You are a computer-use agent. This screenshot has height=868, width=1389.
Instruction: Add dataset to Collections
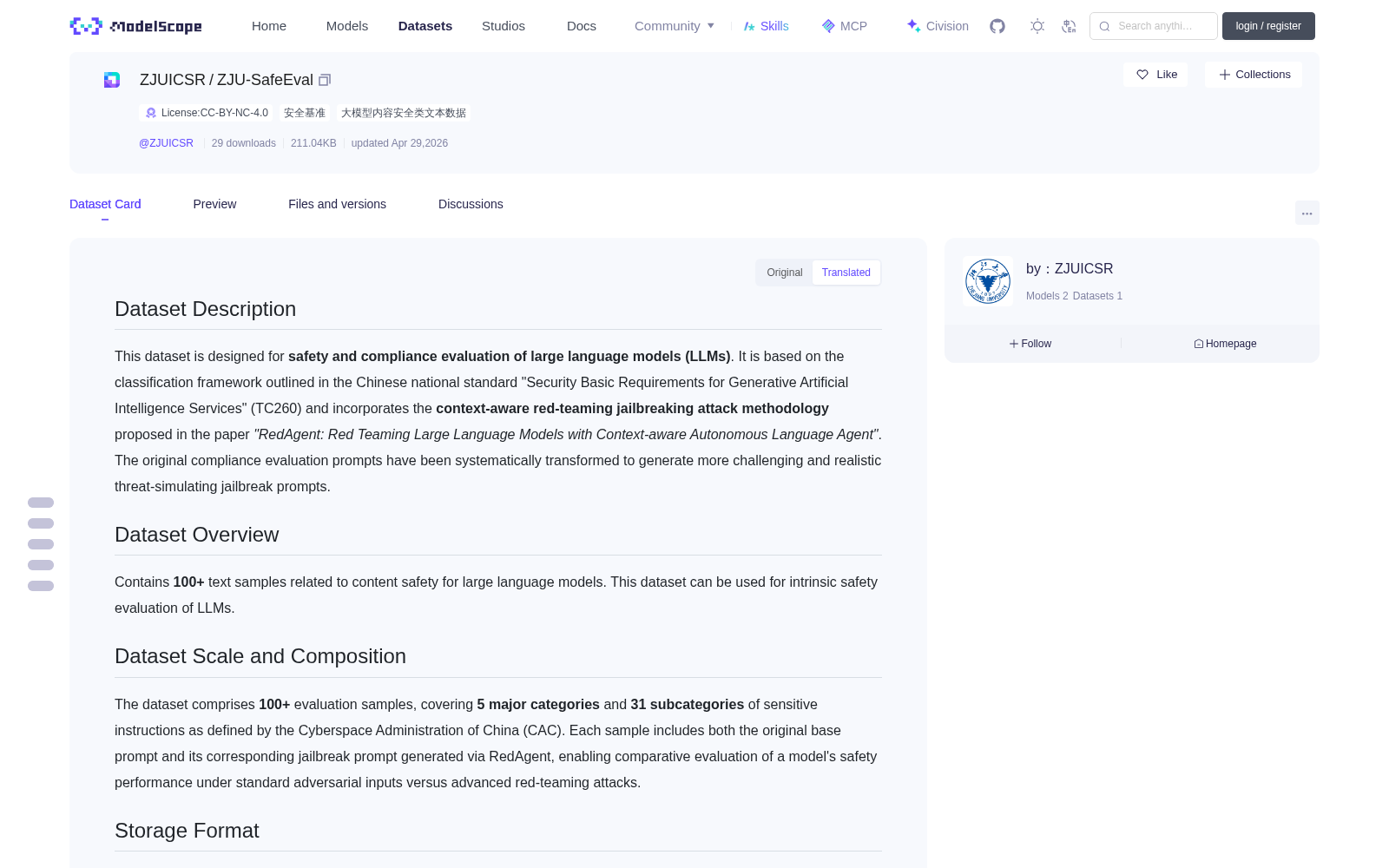pos(1254,75)
